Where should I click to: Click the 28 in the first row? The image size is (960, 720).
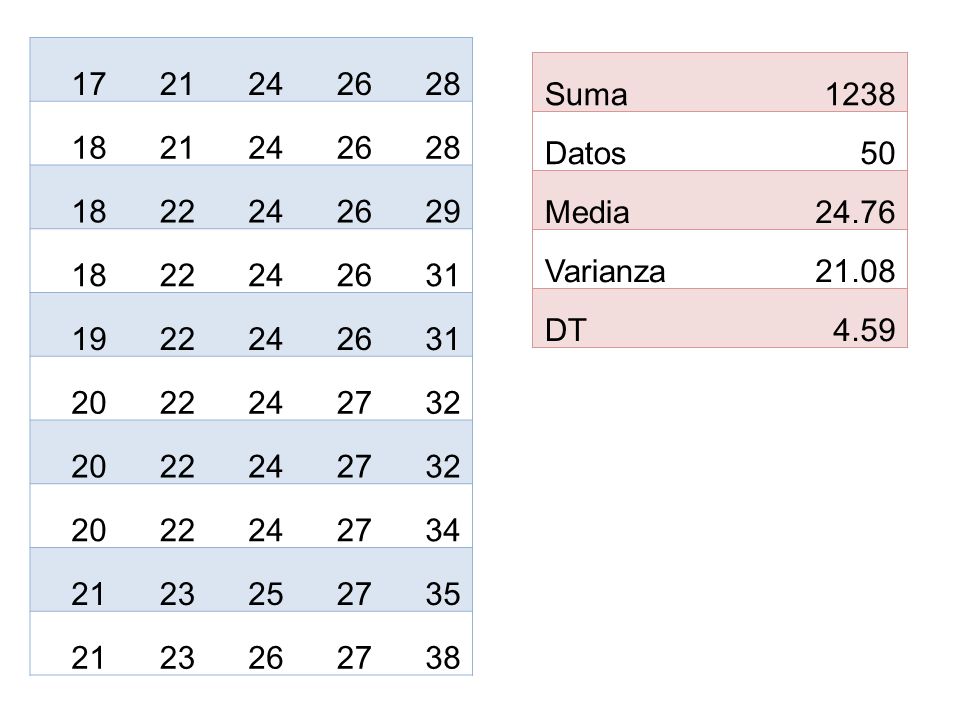443,84
